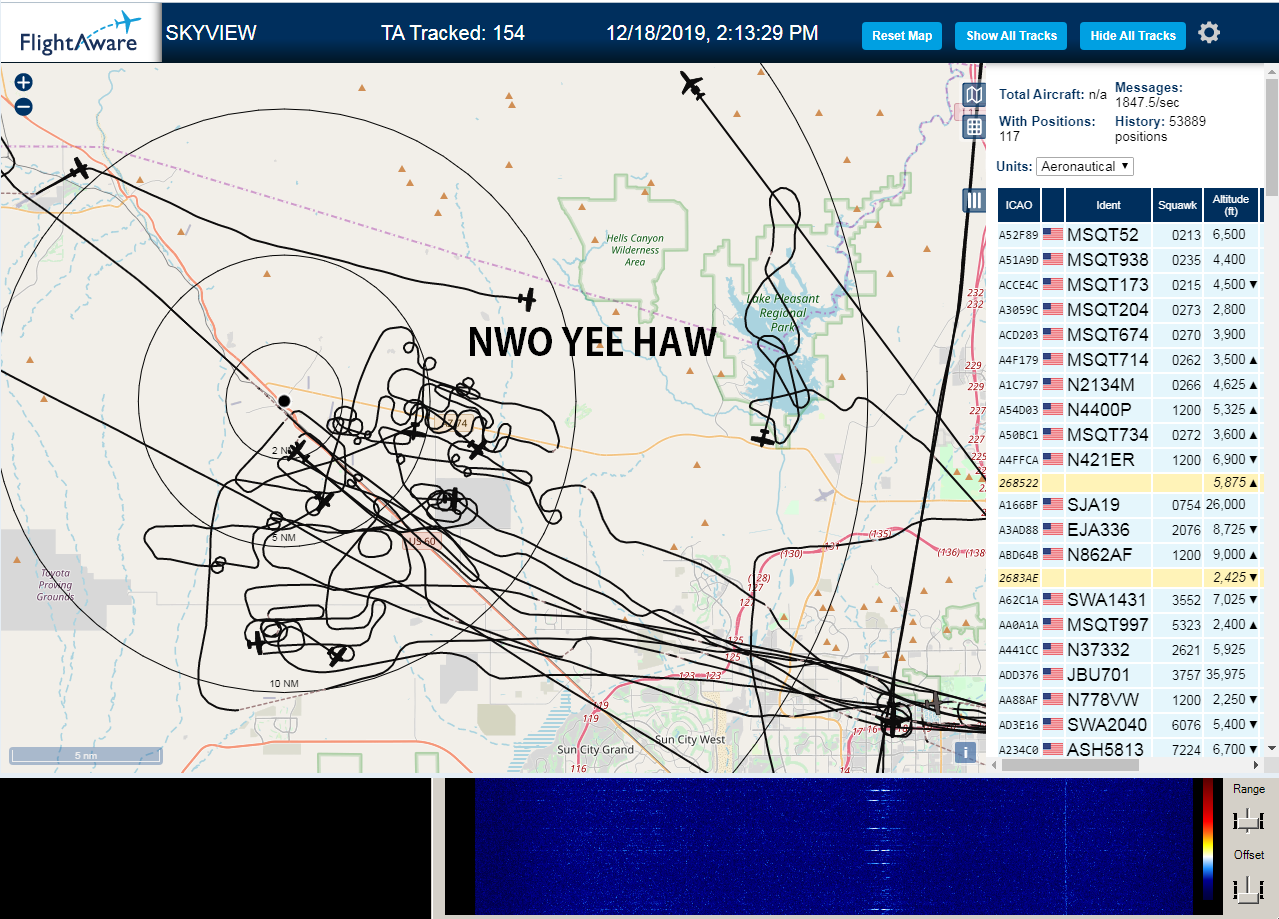1279x919 pixels.
Task: Open the map layer switcher icon
Action: 974,95
